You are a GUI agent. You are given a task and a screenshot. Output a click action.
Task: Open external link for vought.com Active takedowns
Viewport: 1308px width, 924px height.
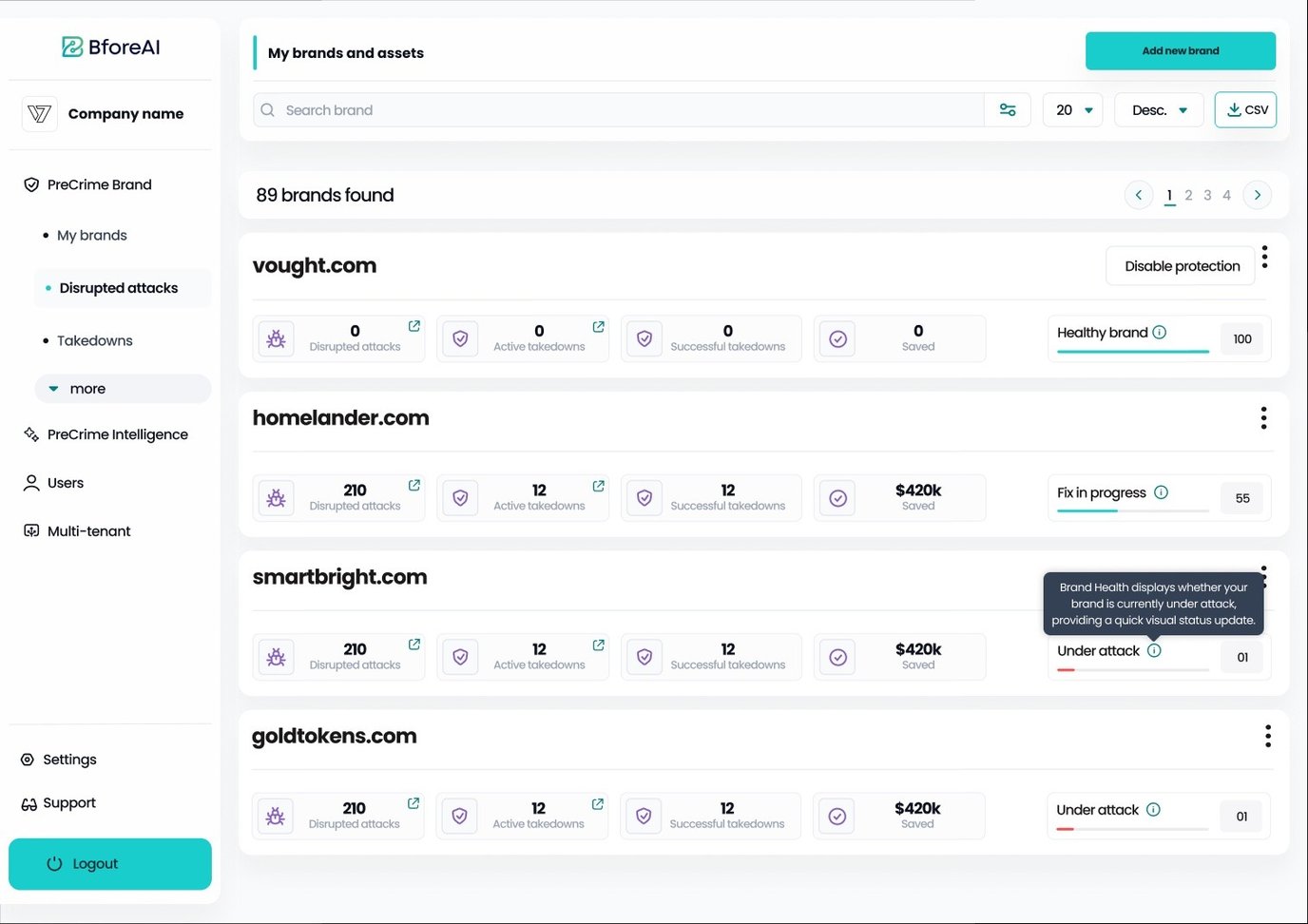599,326
